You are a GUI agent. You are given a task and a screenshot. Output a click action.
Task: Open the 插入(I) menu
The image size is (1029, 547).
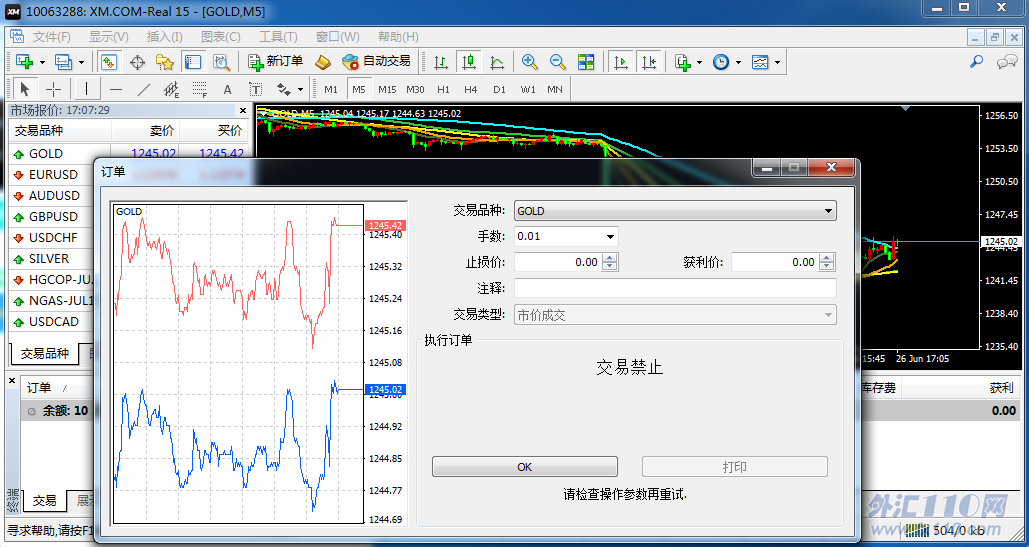coord(165,37)
